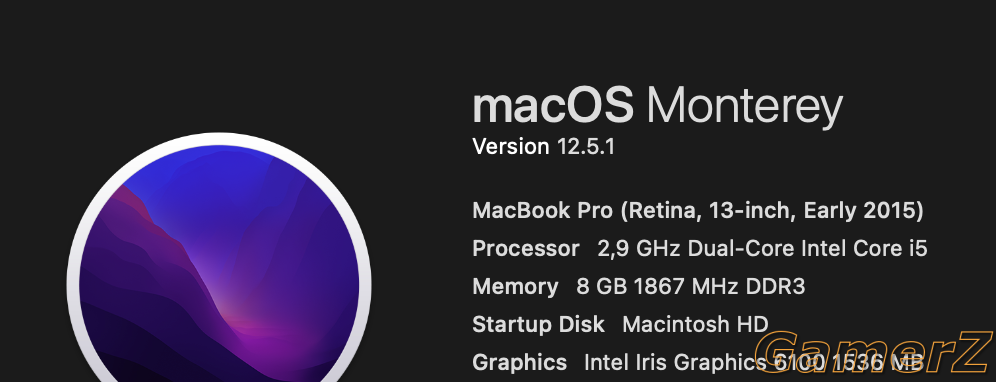This screenshot has width=996, height=382.
Task: Click the GamerZ watermark logo
Action: [875, 352]
